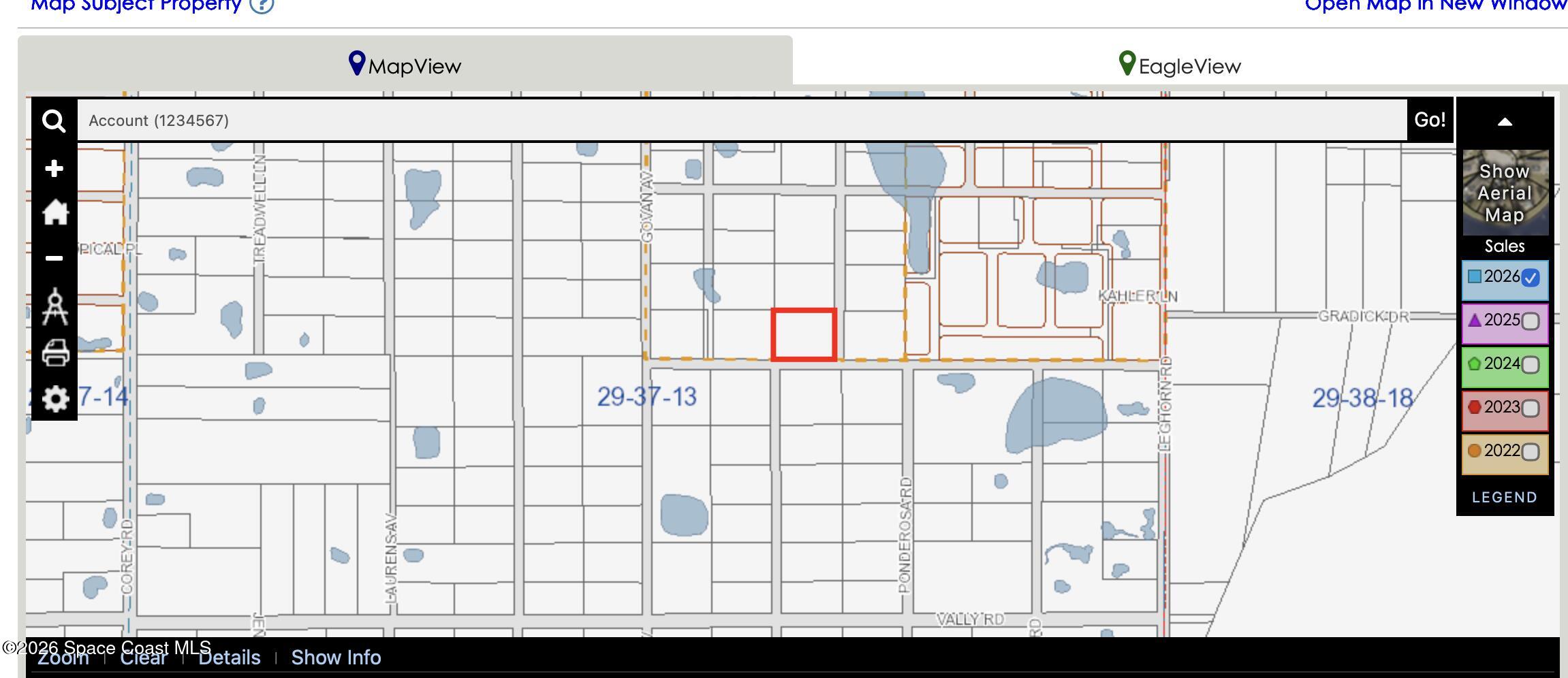
Task: Enable the 2023 sales checkbox
Action: tap(1531, 408)
